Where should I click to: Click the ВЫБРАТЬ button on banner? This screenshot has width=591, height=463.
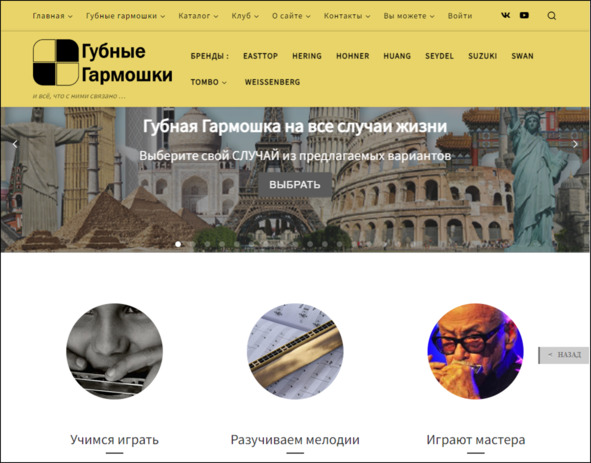pyautogui.click(x=295, y=185)
